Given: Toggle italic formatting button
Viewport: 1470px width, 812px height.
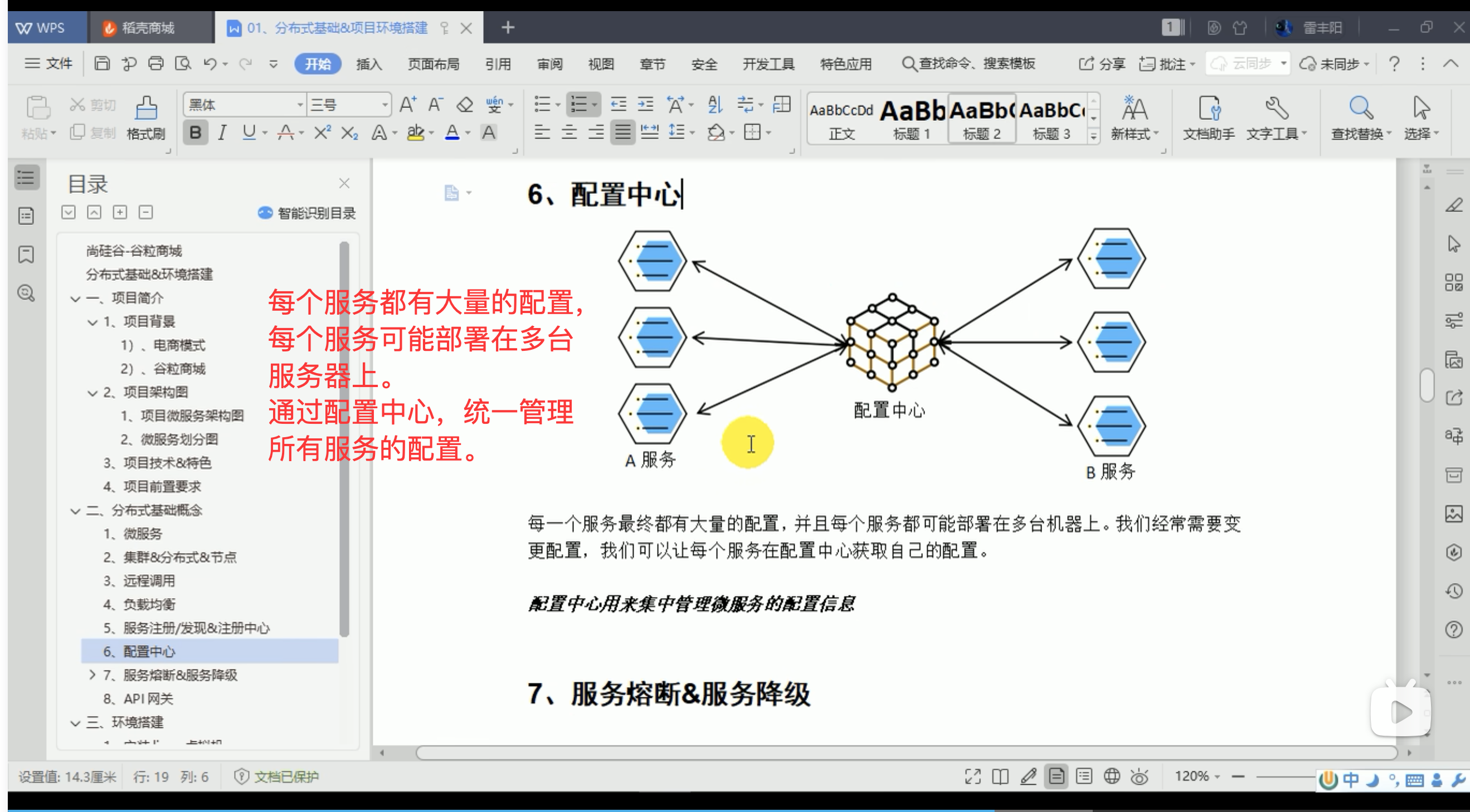Looking at the screenshot, I should click(x=222, y=133).
